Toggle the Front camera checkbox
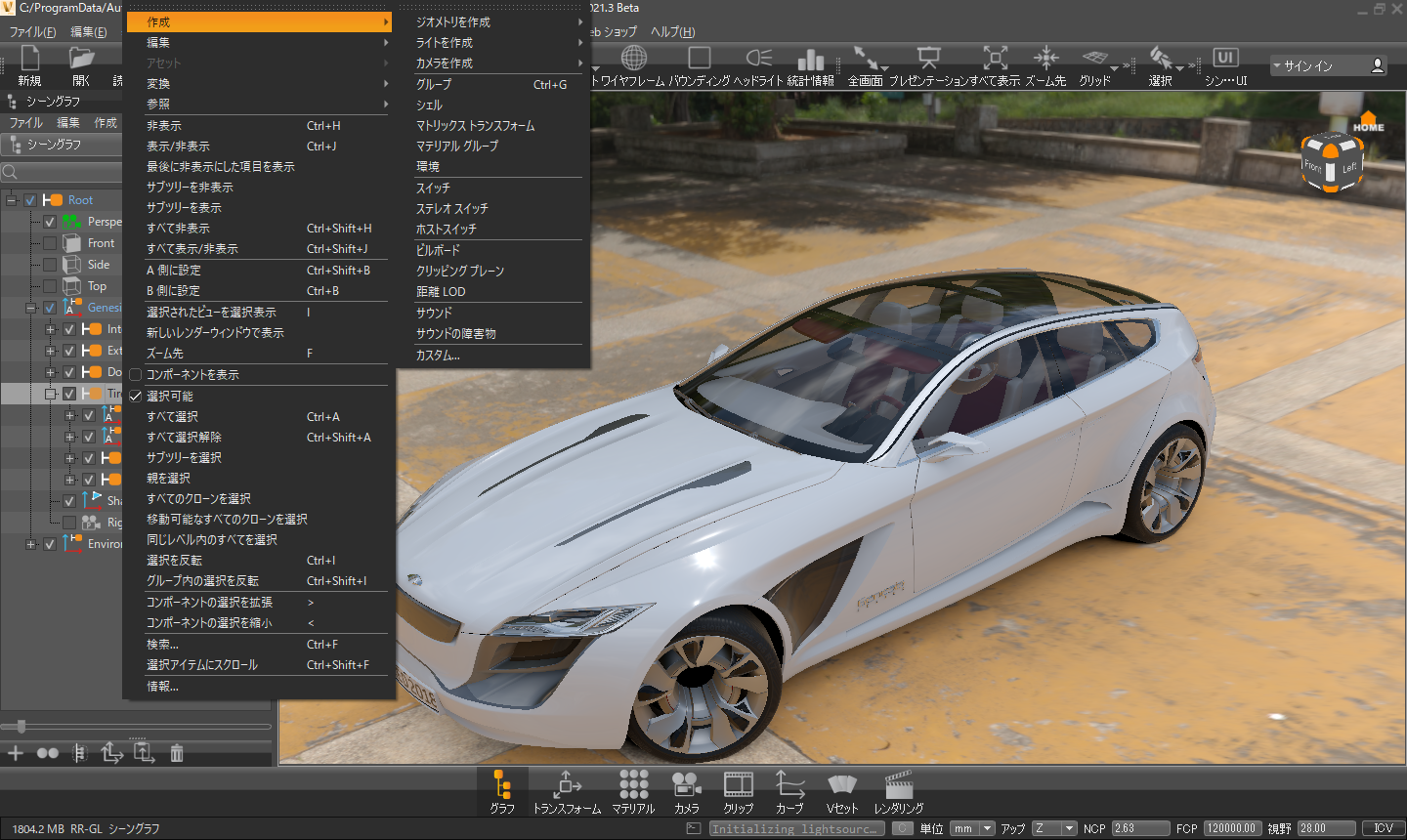This screenshot has width=1407, height=840. (x=50, y=243)
